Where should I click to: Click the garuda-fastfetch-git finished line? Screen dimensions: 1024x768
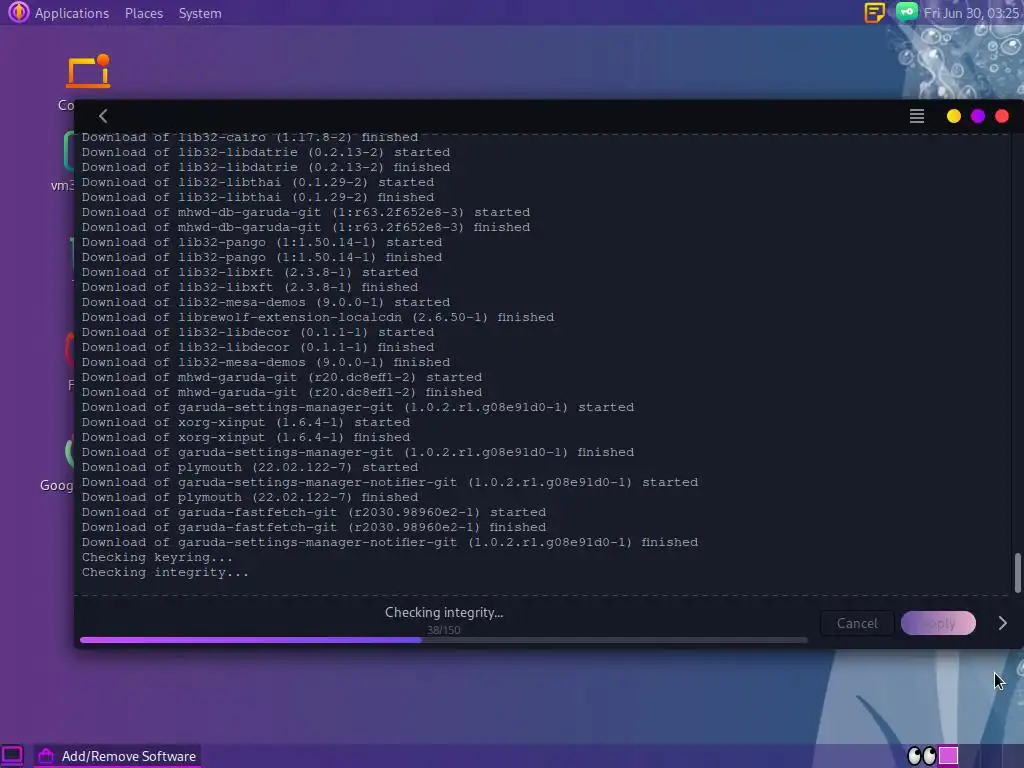[314, 527]
